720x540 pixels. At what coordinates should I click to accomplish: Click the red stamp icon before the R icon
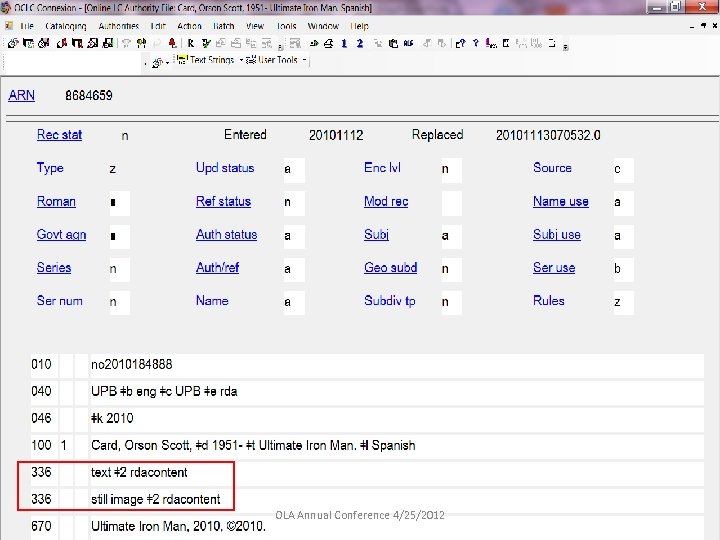pos(172,43)
